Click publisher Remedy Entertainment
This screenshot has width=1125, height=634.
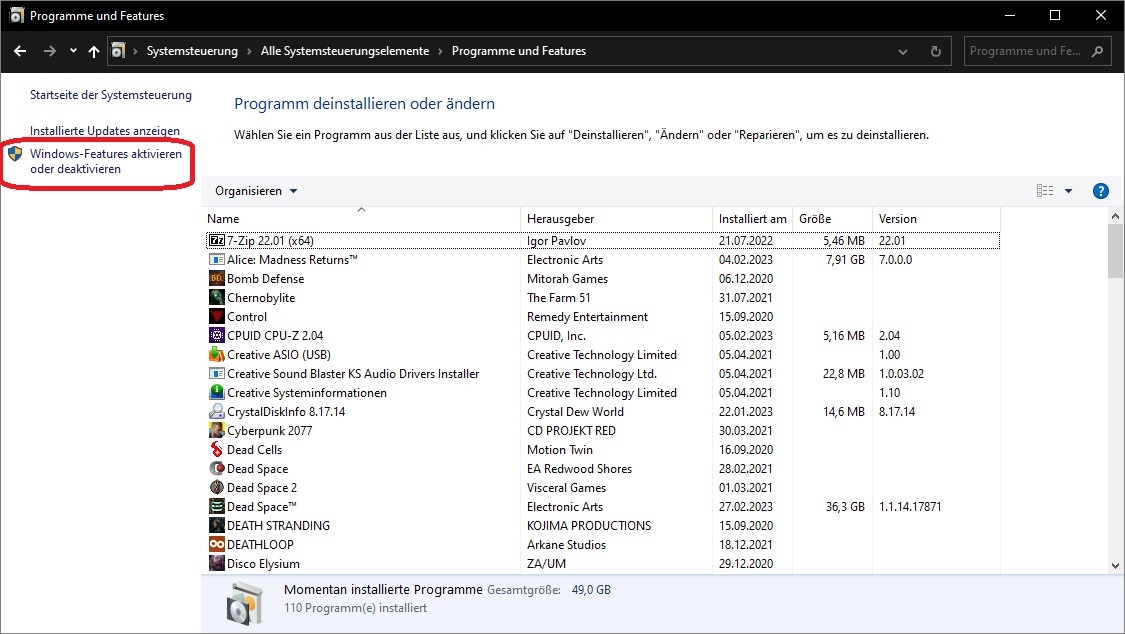point(588,316)
